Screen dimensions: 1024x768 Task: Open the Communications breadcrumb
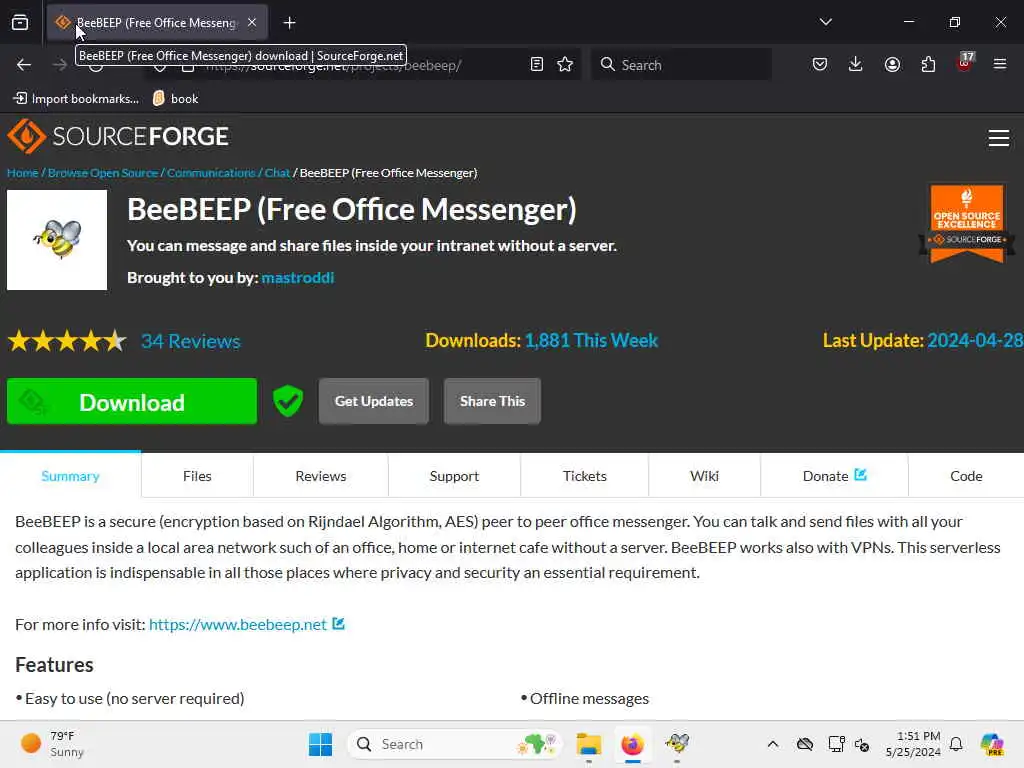tap(211, 173)
